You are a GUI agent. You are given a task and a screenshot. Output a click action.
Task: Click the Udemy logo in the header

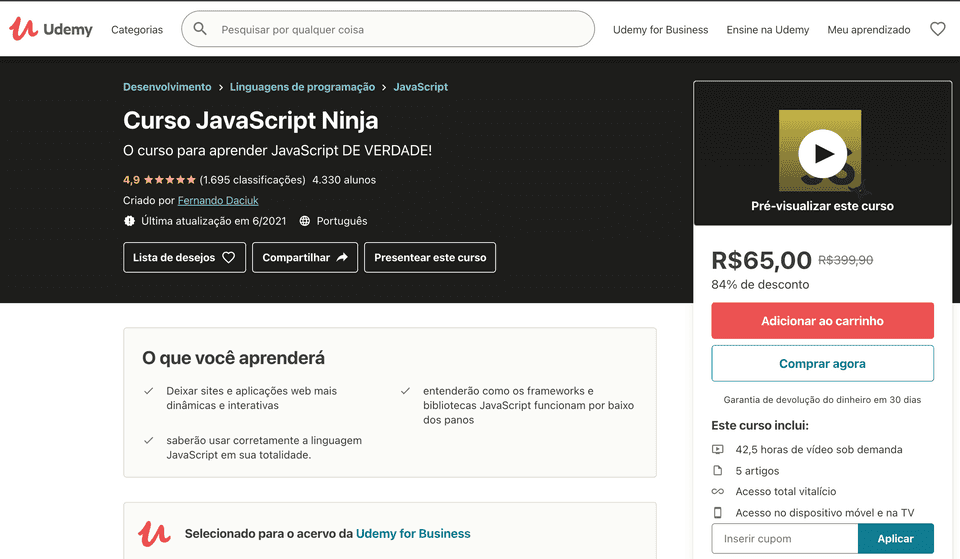click(51, 29)
